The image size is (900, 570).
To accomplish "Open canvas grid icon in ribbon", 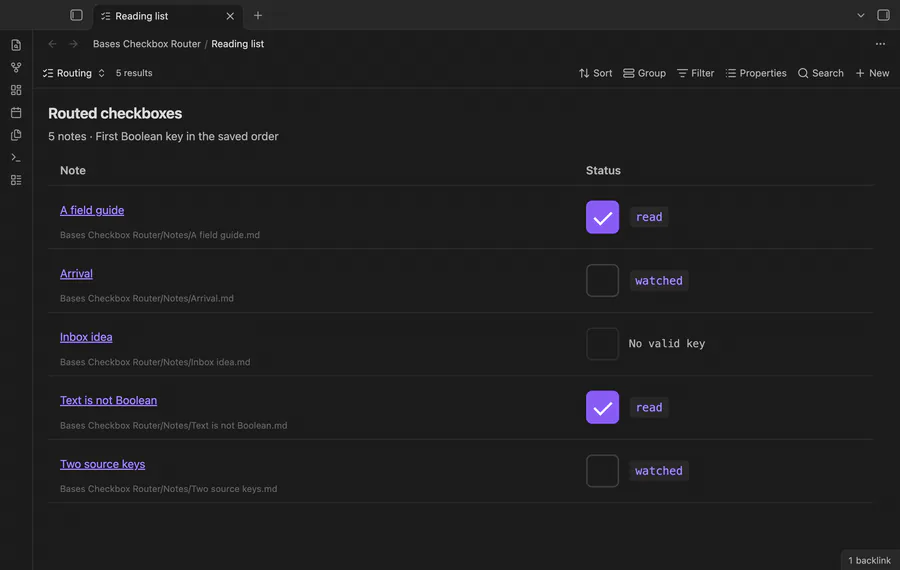I will coord(16,90).
